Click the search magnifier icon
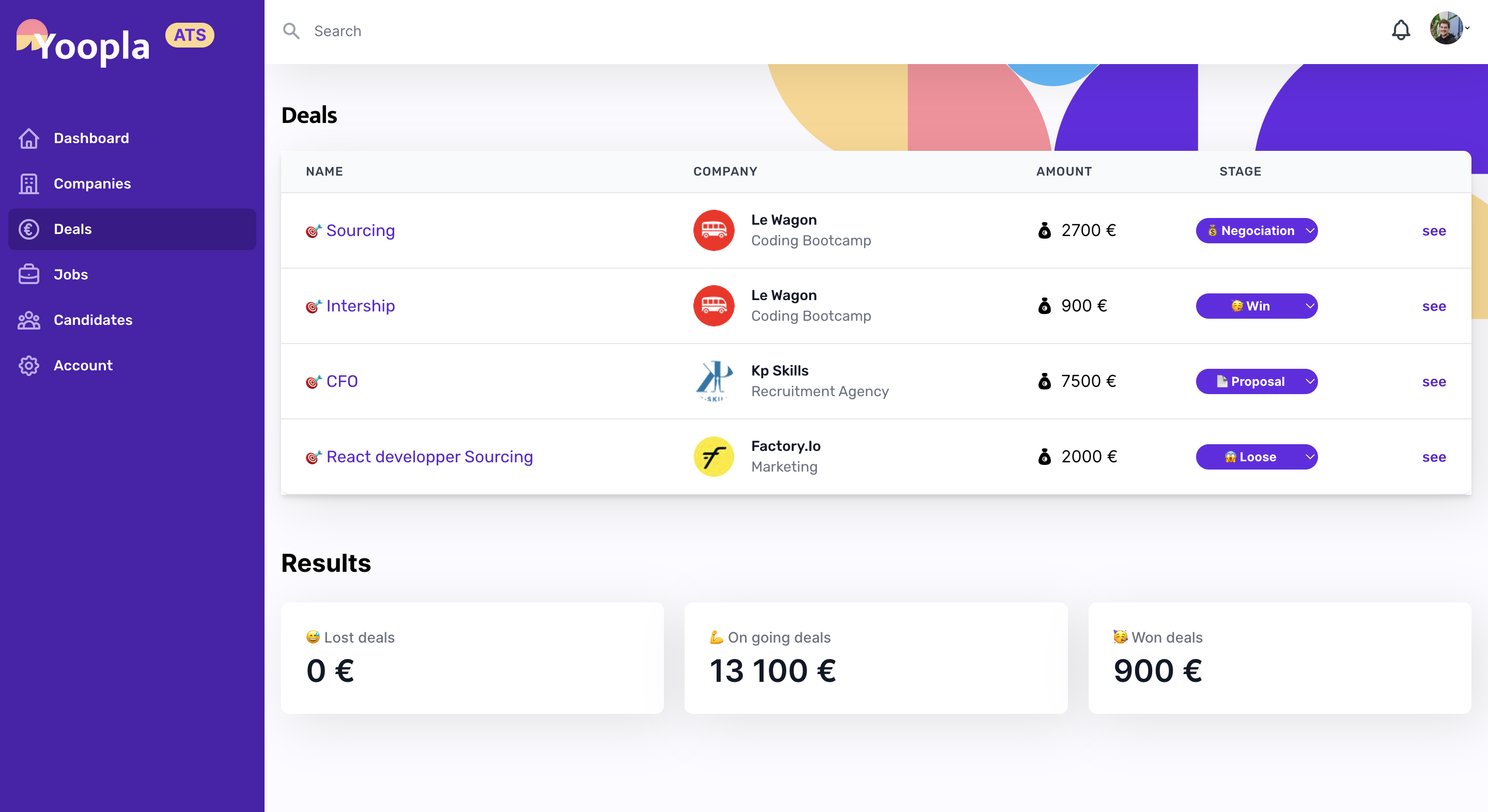The image size is (1488, 812). pos(291,31)
